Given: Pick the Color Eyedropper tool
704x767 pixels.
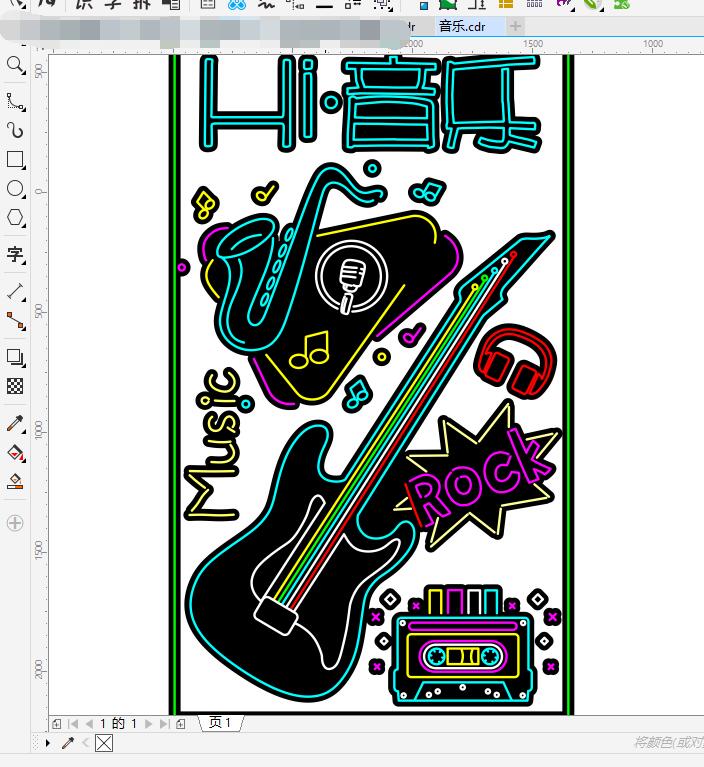Looking at the screenshot, I should click(15, 424).
